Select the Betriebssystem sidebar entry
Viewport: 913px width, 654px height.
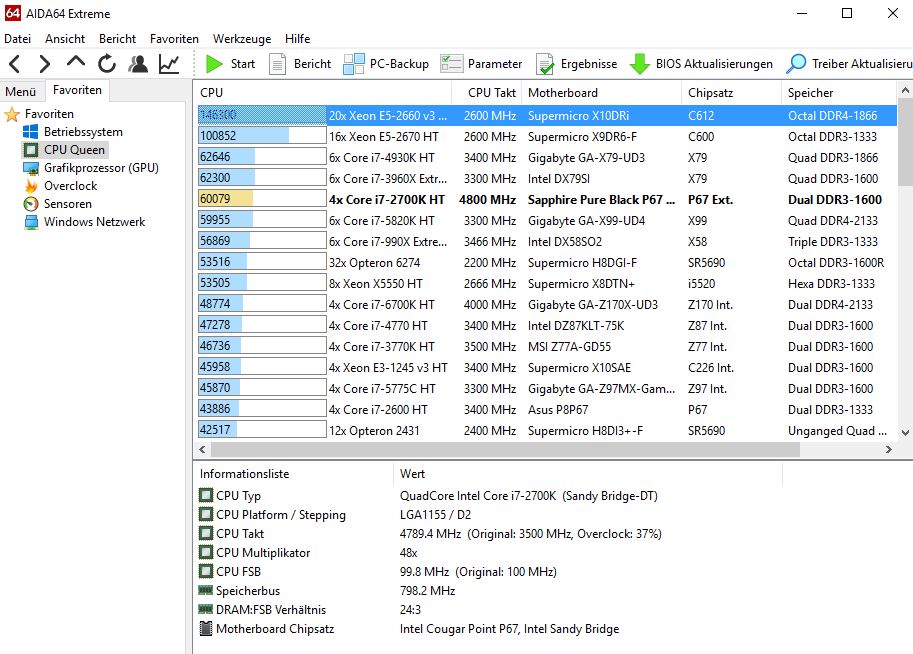82,131
